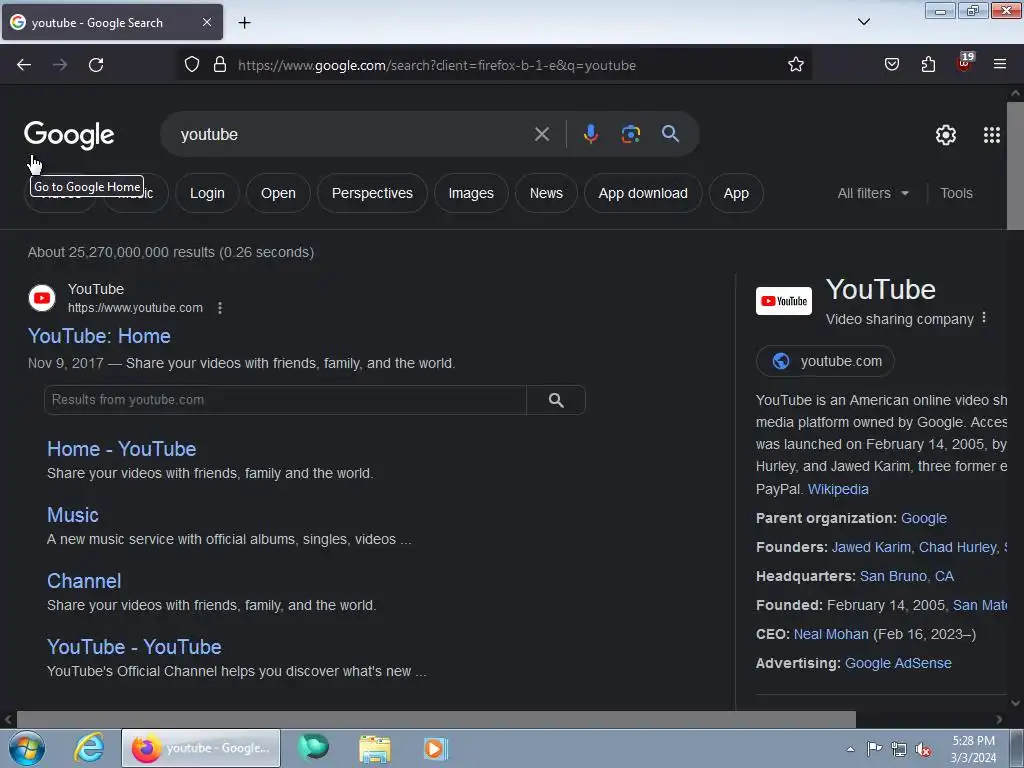
Task: Open the Wikipedia source link
Action: pos(838,489)
